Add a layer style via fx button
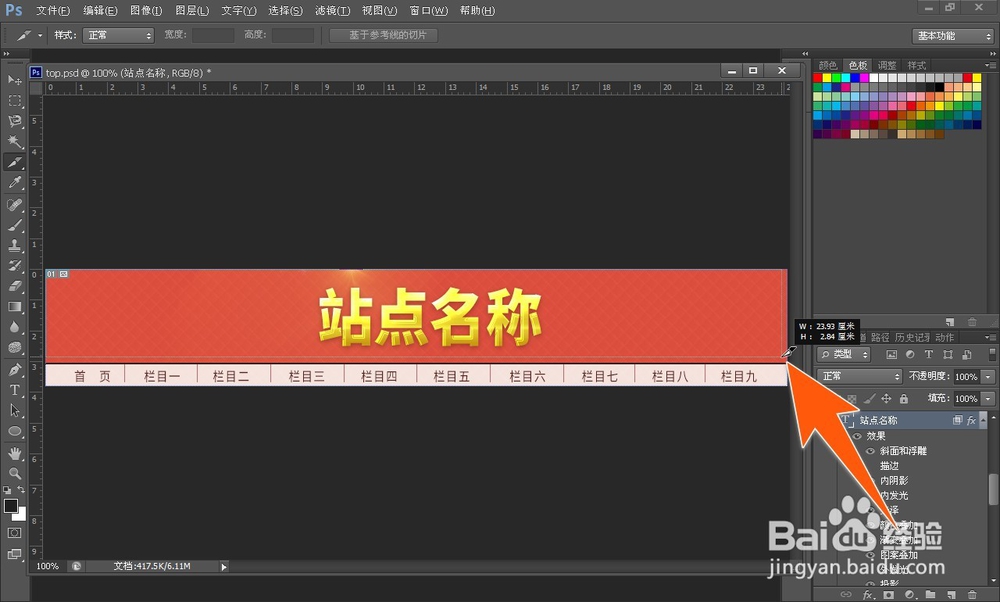 867,594
